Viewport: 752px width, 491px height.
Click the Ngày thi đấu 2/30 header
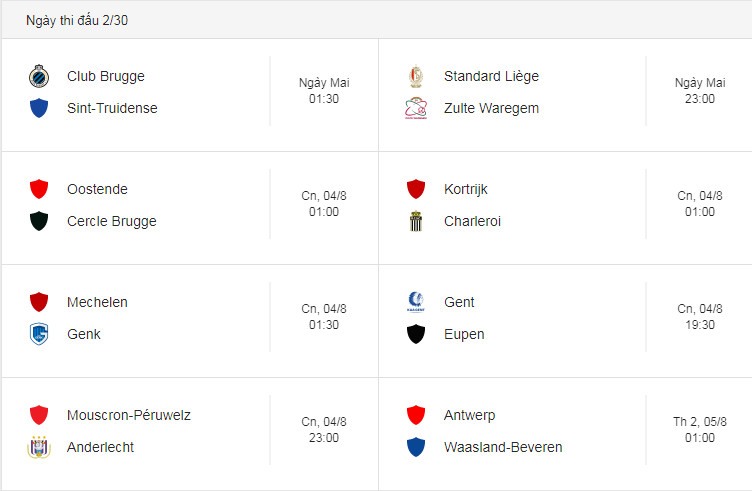[77, 20]
